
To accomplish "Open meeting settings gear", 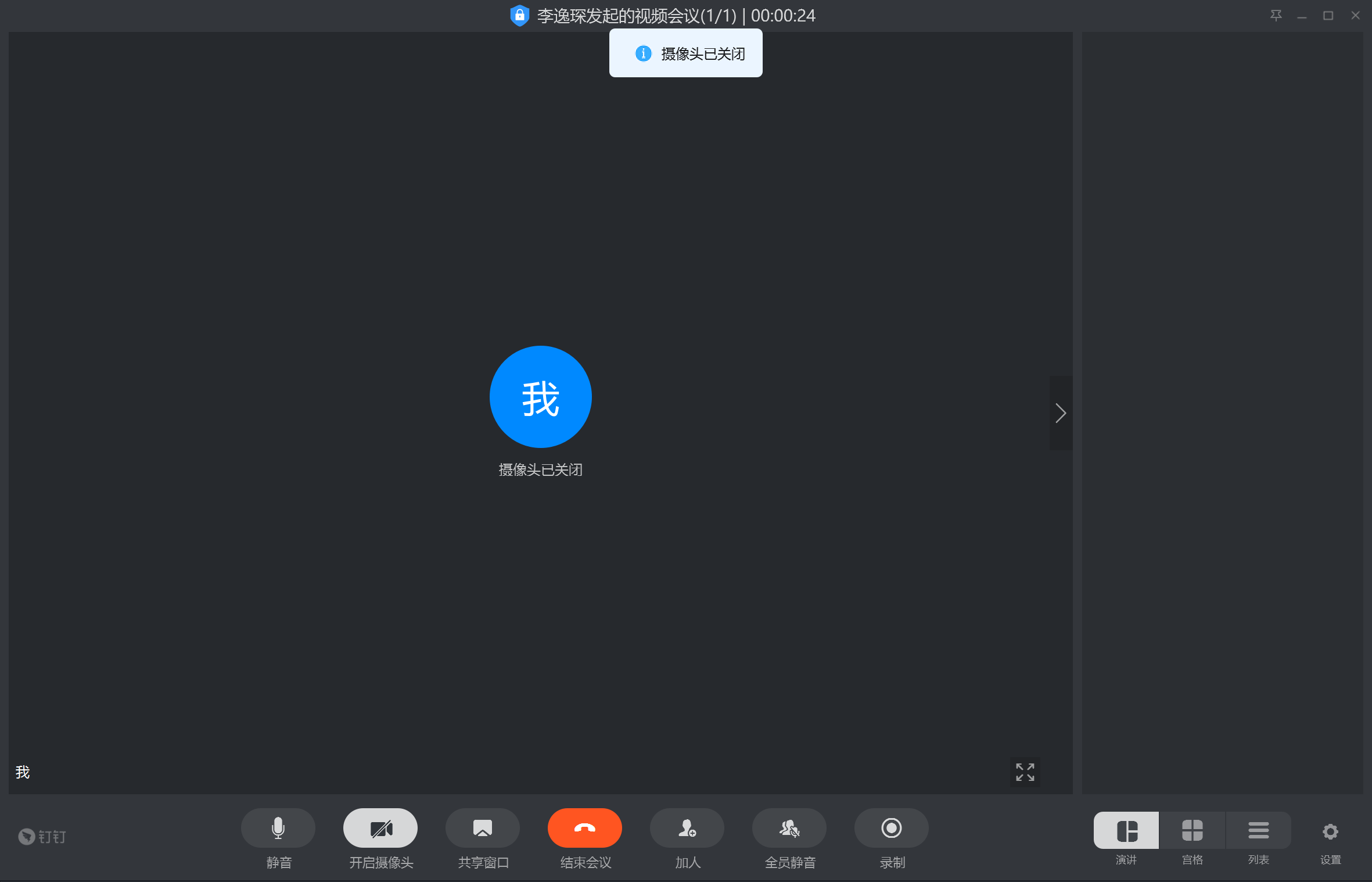I will pos(1330,832).
